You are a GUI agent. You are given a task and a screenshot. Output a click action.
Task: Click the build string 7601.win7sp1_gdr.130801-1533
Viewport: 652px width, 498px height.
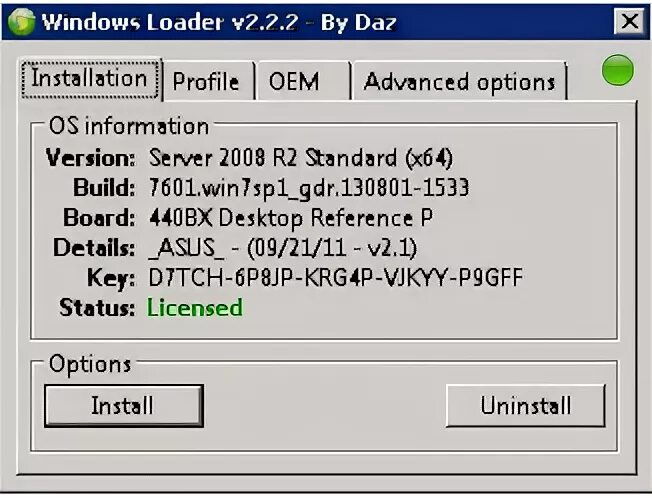(309, 188)
